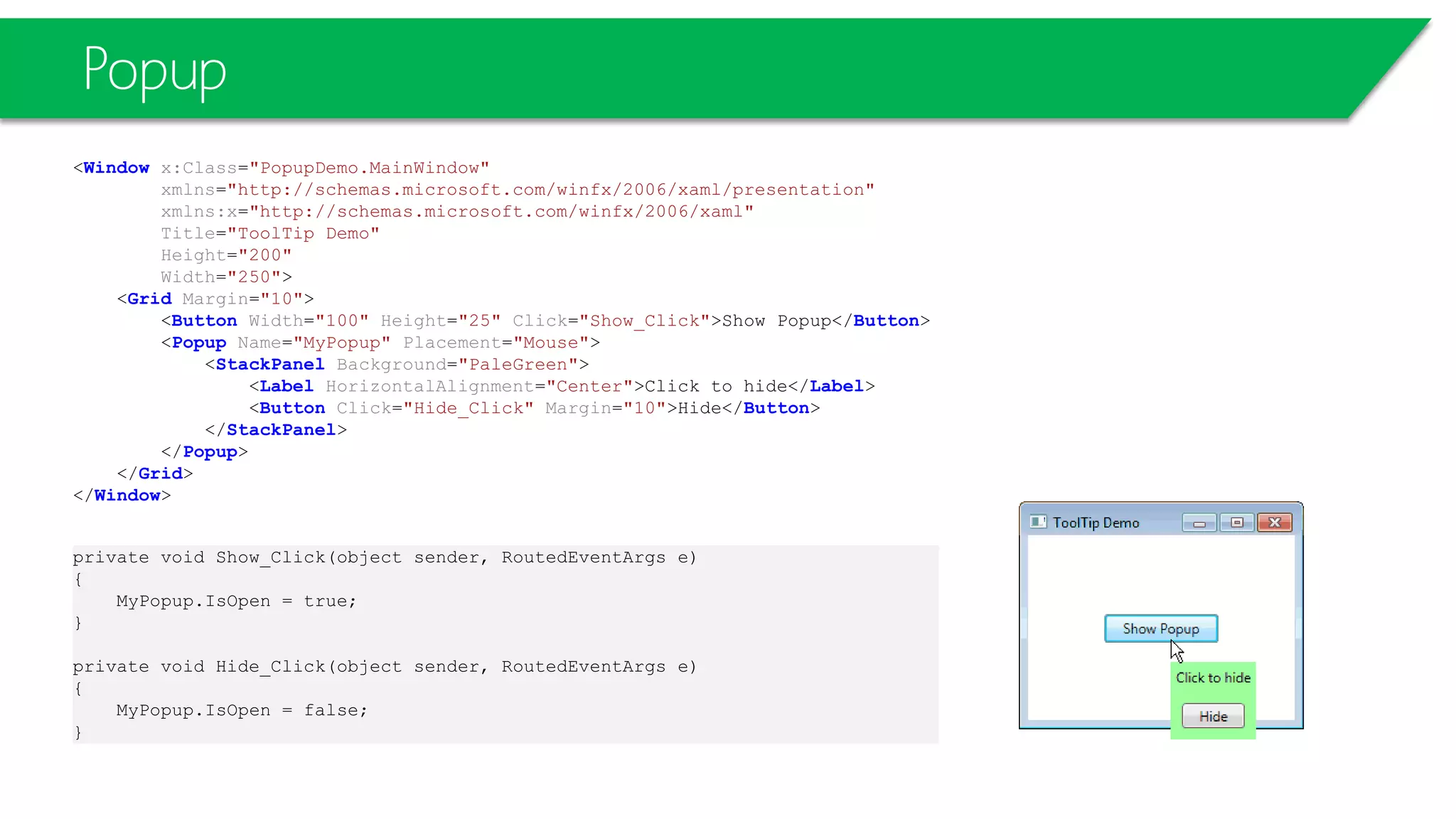1456x819 pixels.
Task: Maximize the ToolTip Demo window
Action: point(1237,523)
